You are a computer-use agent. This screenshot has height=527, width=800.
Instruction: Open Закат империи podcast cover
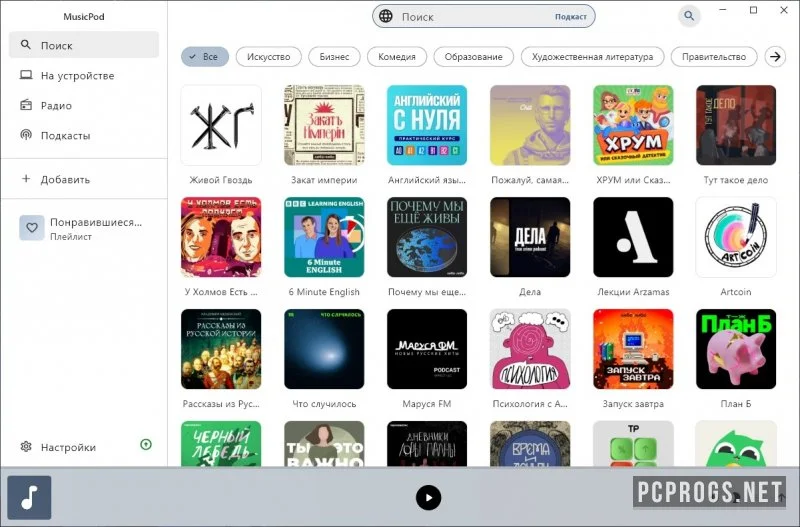[x=324, y=125]
